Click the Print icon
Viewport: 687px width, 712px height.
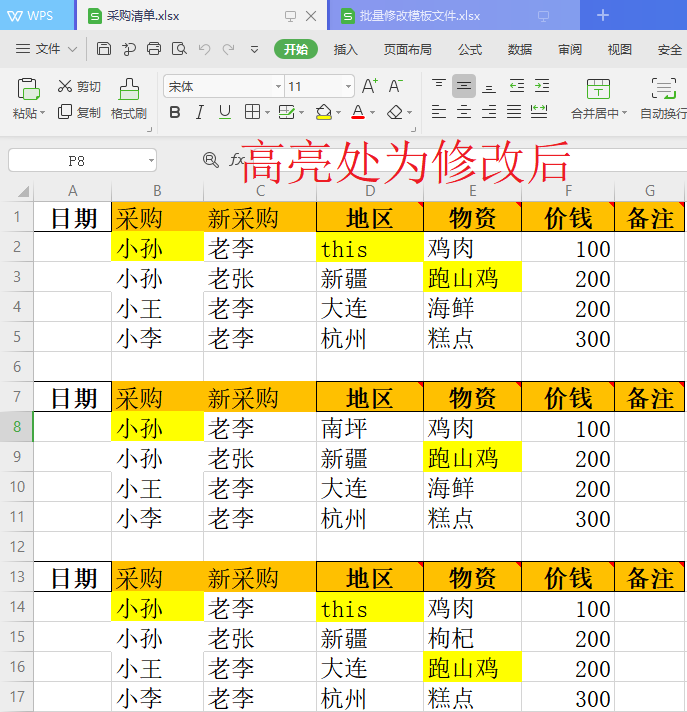154,49
